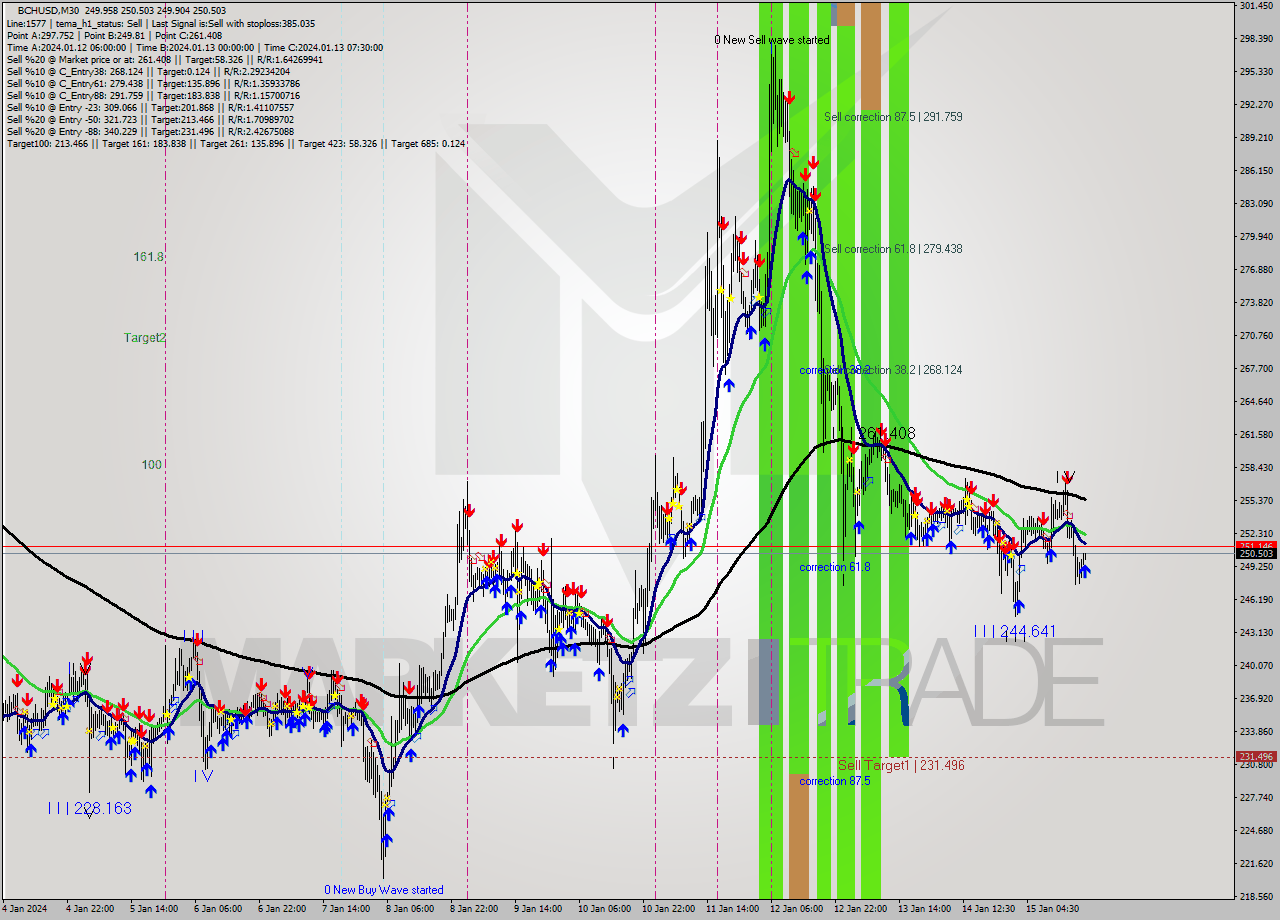Select the 'Time A:2024.01.12 06:00:00' info line
Screen dimensions: 1280x920
(194, 47)
